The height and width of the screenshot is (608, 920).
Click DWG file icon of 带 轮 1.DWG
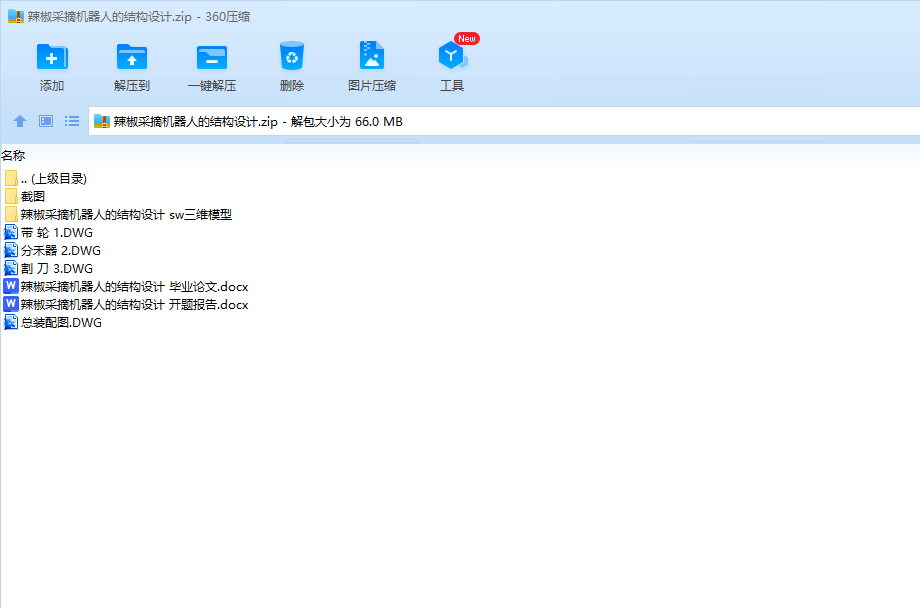point(11,232)
